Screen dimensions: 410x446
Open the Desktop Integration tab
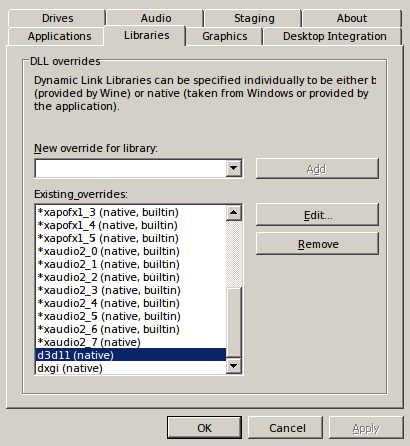click(x=334, y=36)
